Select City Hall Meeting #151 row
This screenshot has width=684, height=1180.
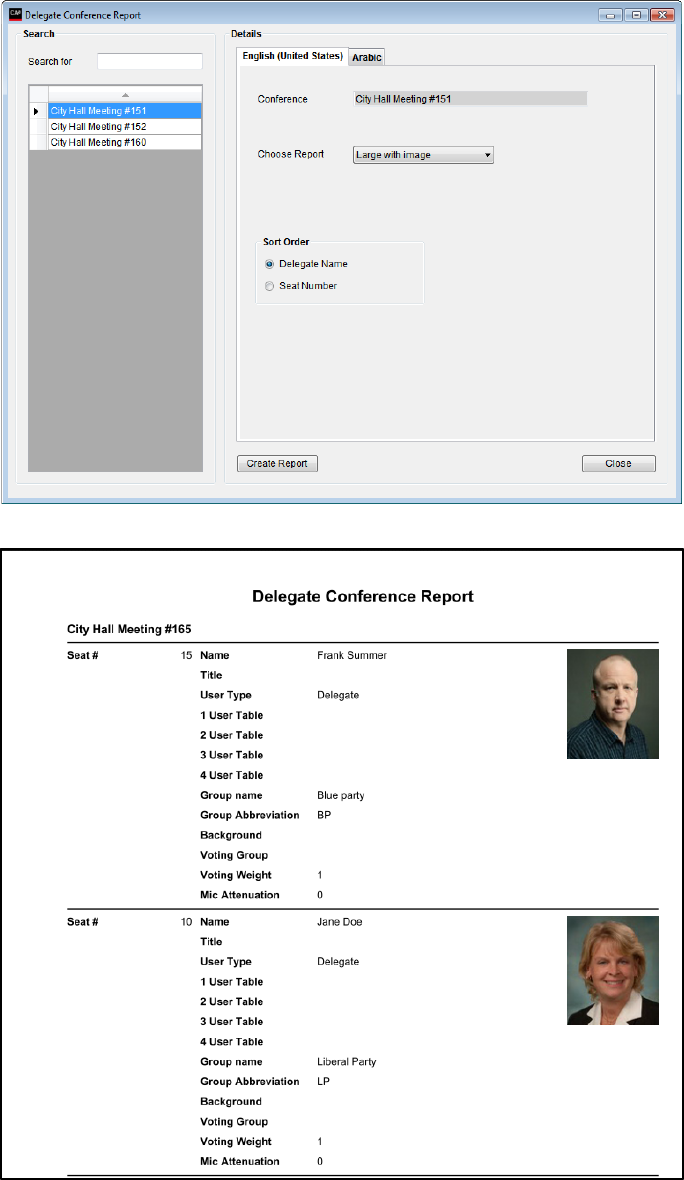(x=125, y=111)
